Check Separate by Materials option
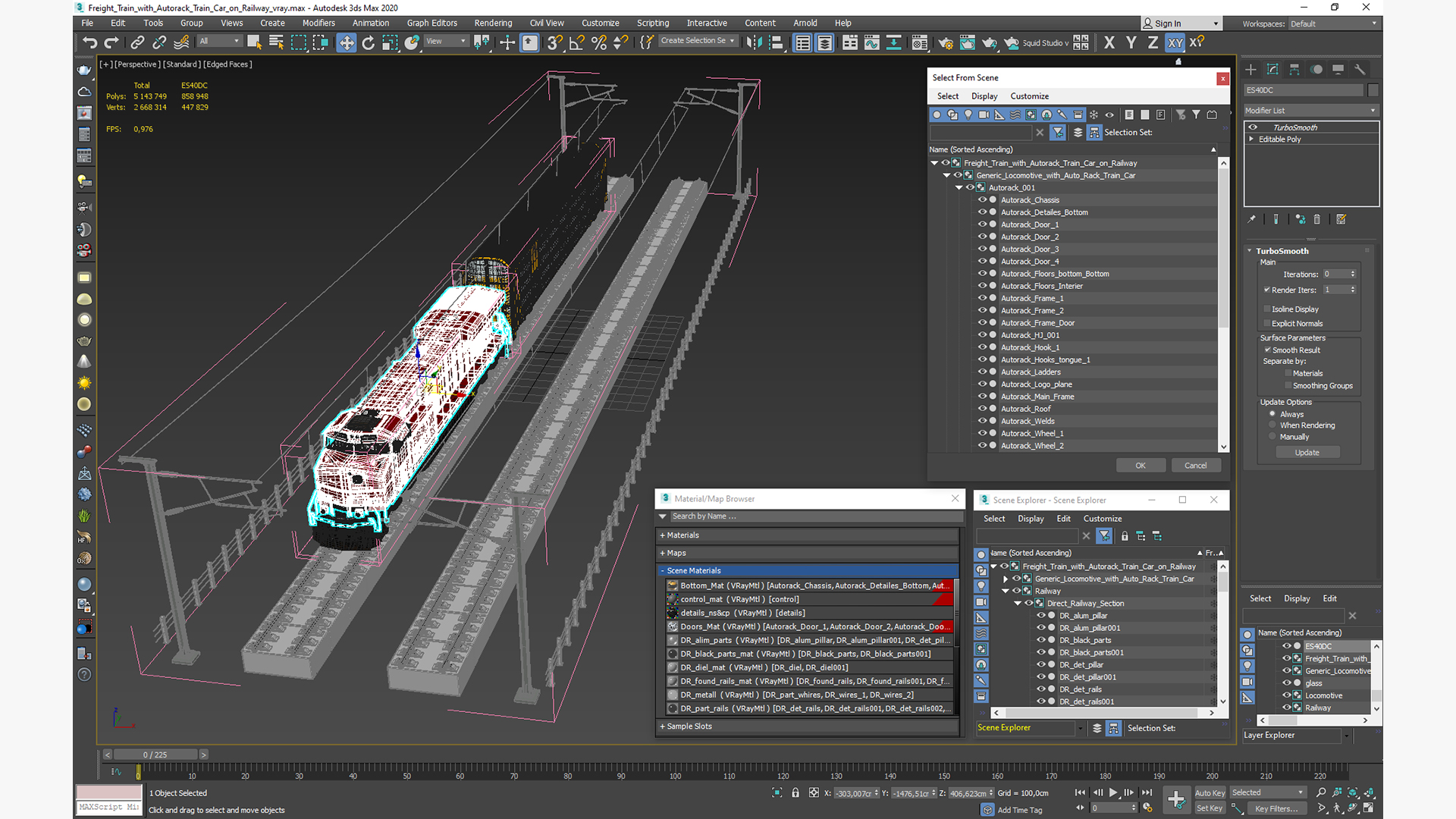The image size is (1456, 819). click(1288, 373)
